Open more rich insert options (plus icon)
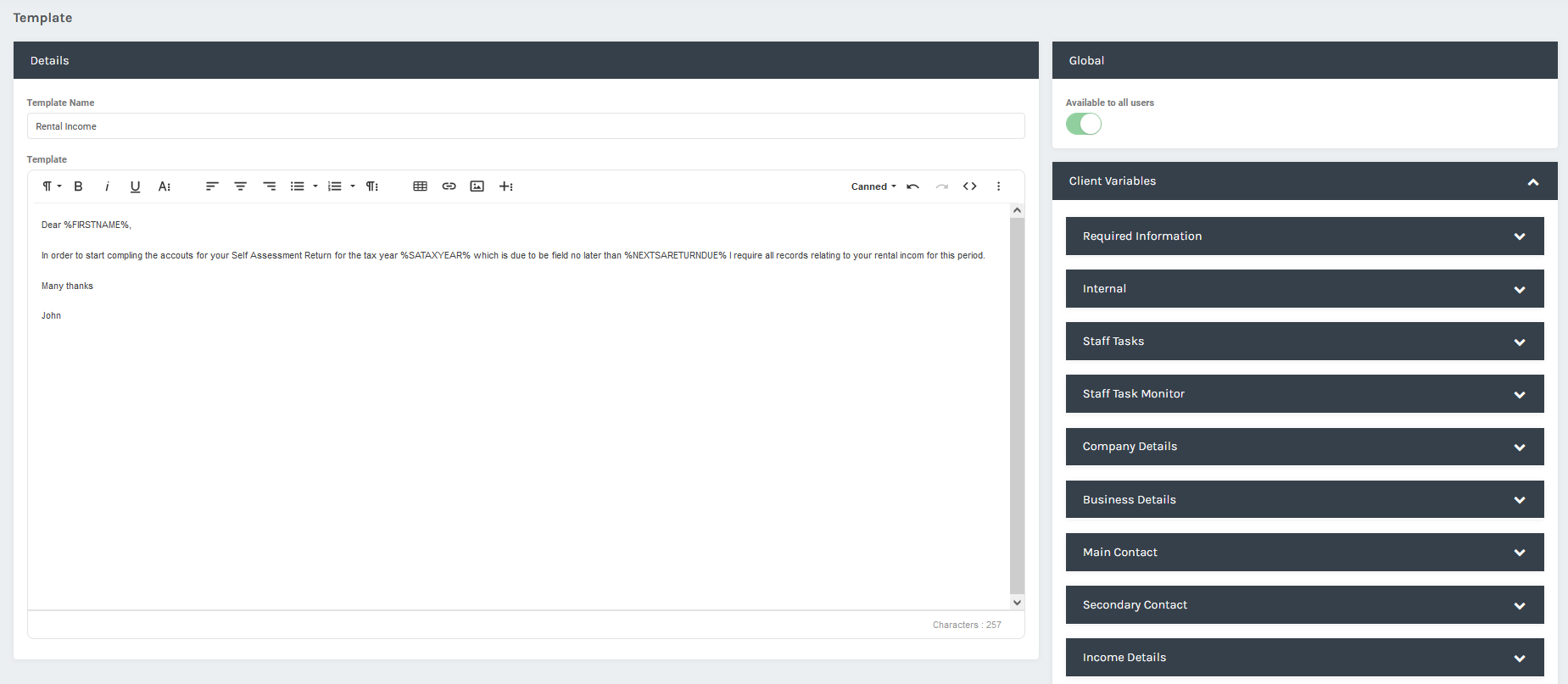Screen dimensions: 1568x684 pos(506,186)
